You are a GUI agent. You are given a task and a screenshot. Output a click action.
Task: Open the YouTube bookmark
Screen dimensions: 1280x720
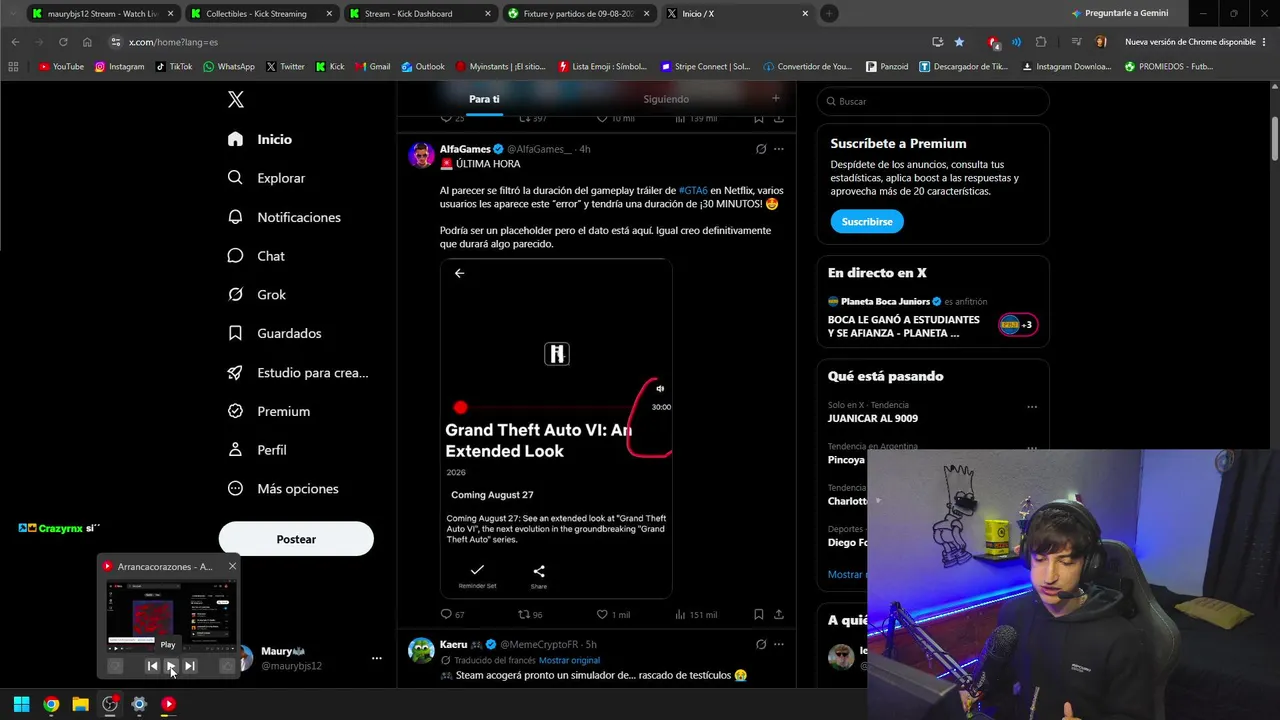61,67
